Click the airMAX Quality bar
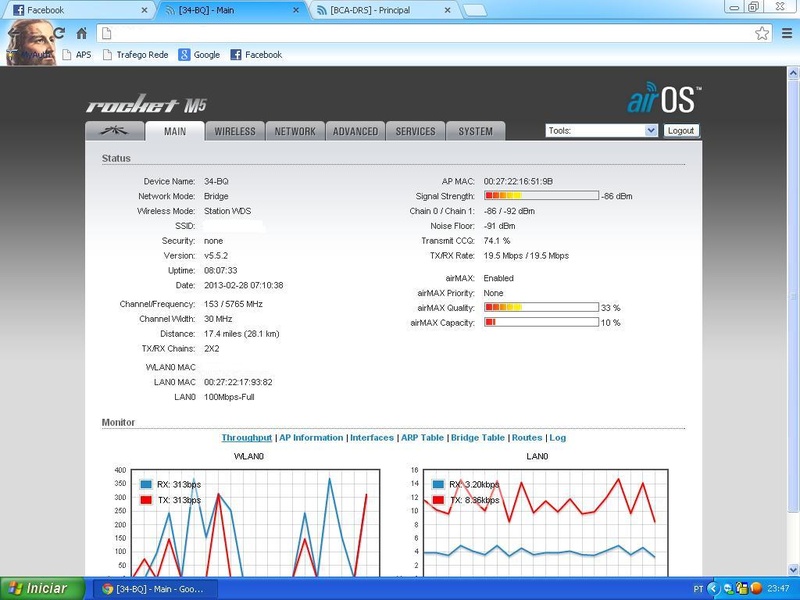 point(541,307)
